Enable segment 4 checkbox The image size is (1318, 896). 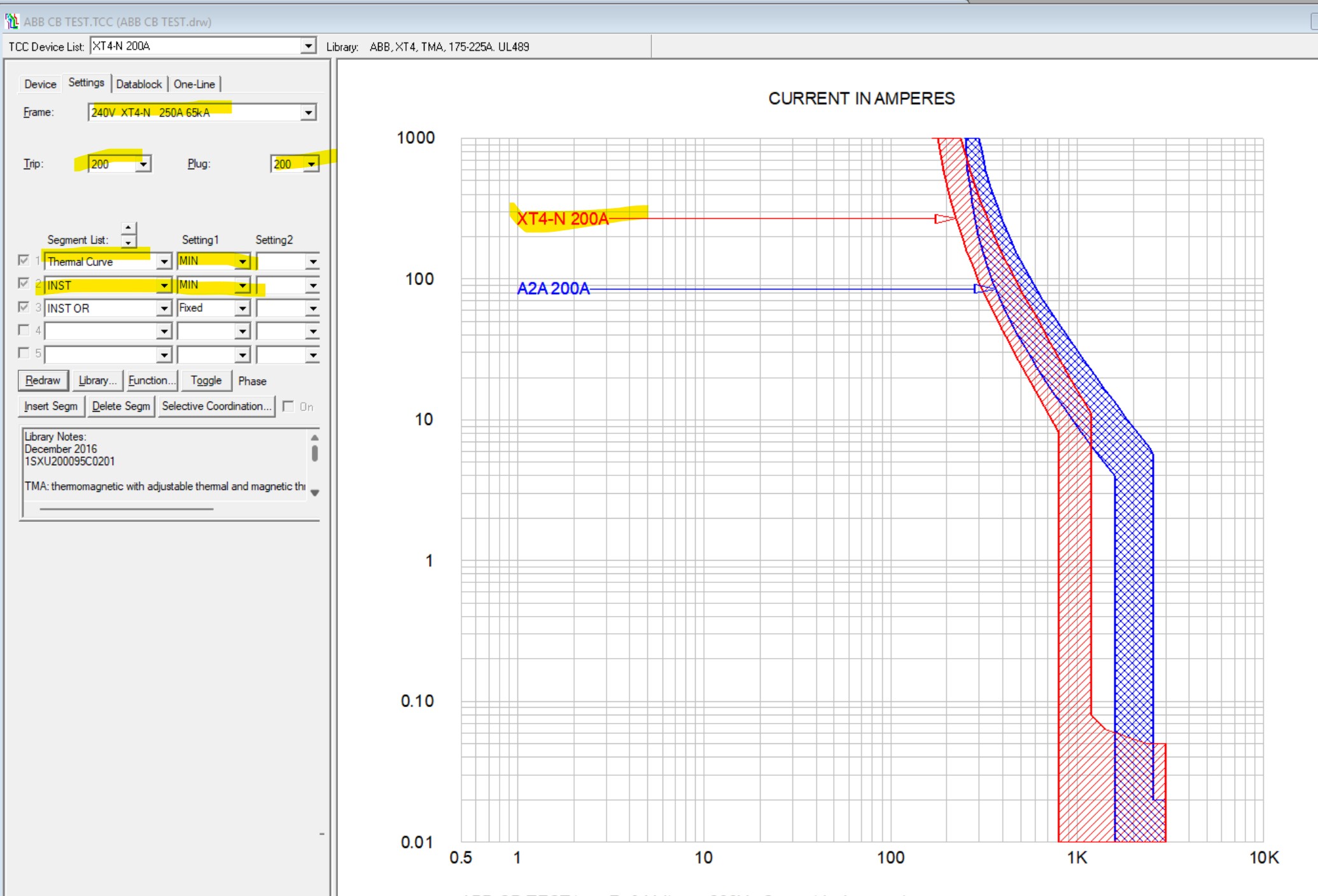tap(24, 330)
